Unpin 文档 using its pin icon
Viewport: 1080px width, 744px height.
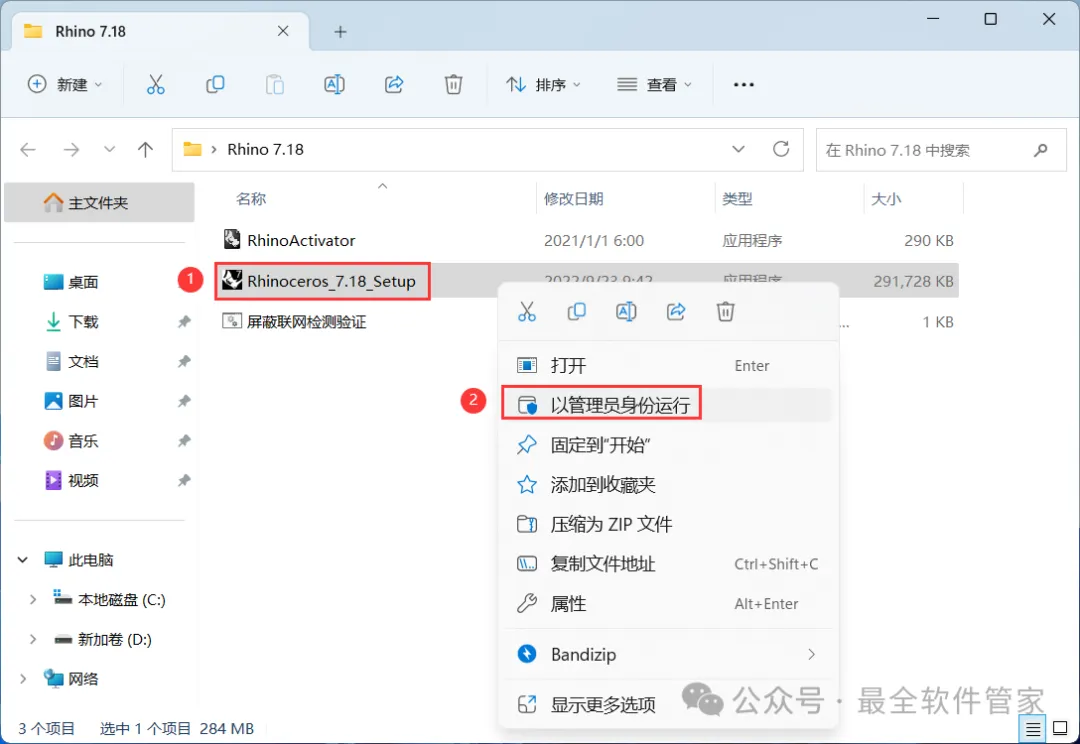[184, 361]
